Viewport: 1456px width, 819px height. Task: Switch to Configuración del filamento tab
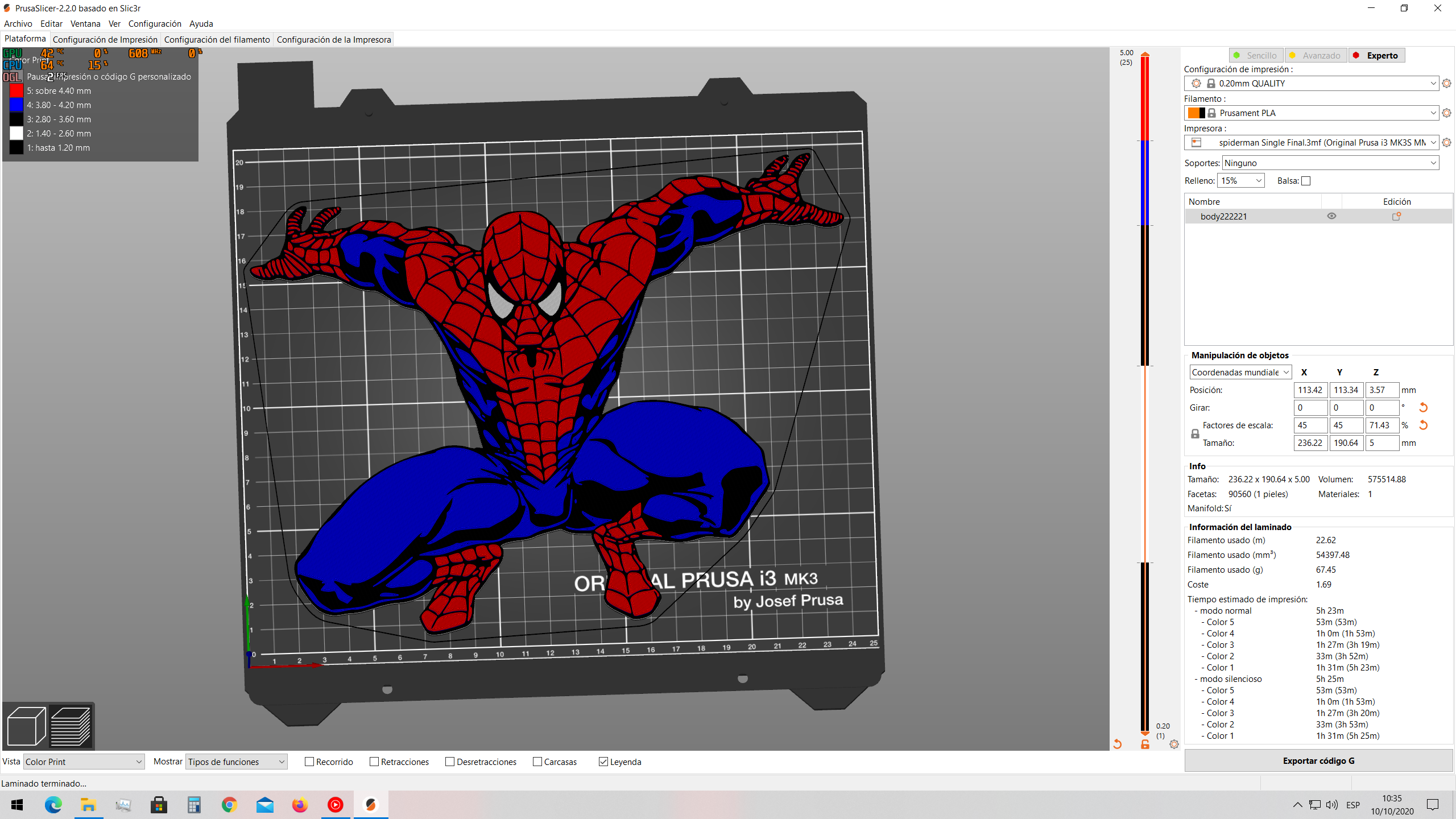pyautogui.click(x=217, y=40)
